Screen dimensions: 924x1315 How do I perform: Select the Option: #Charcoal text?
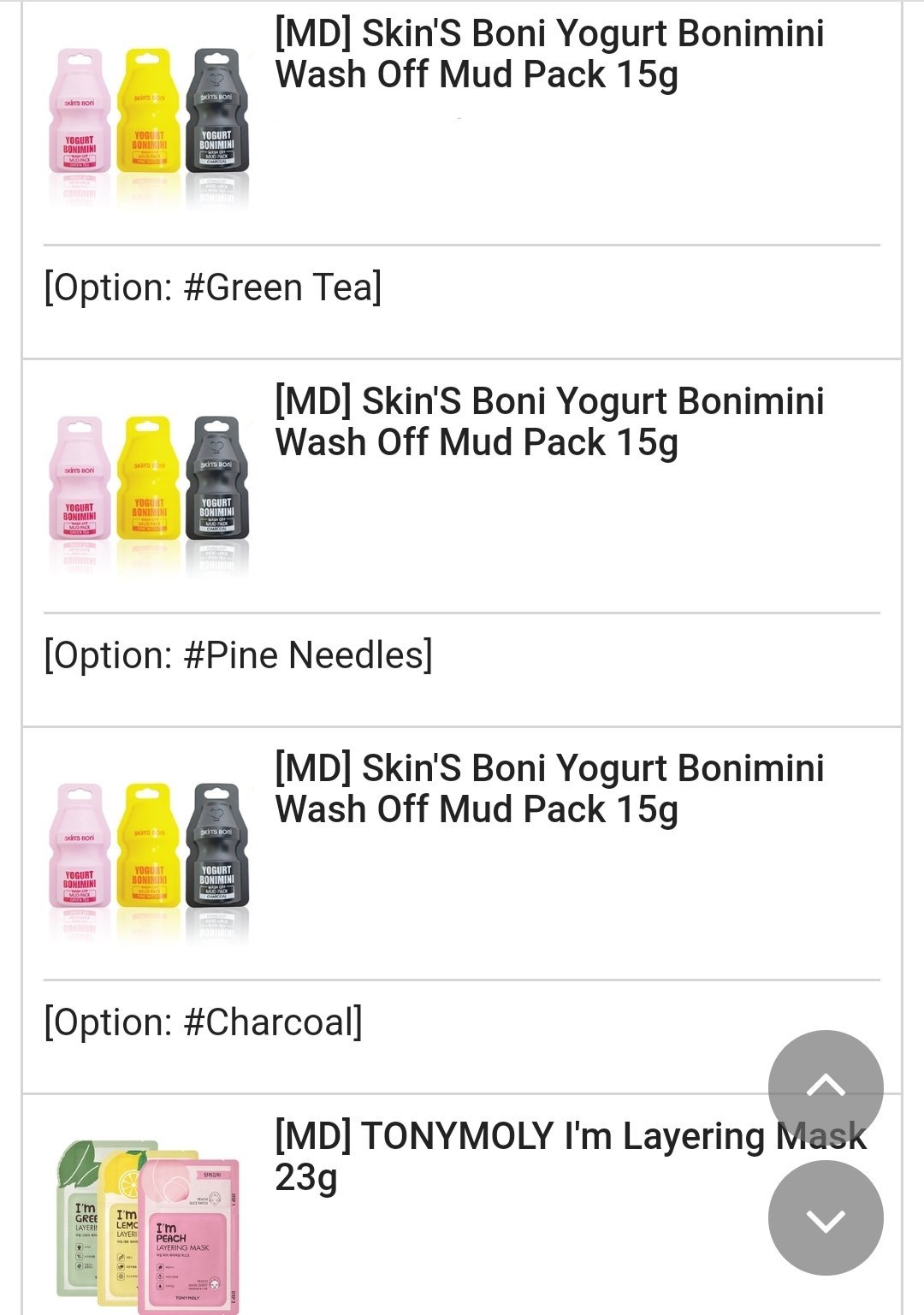(204, 1022)
